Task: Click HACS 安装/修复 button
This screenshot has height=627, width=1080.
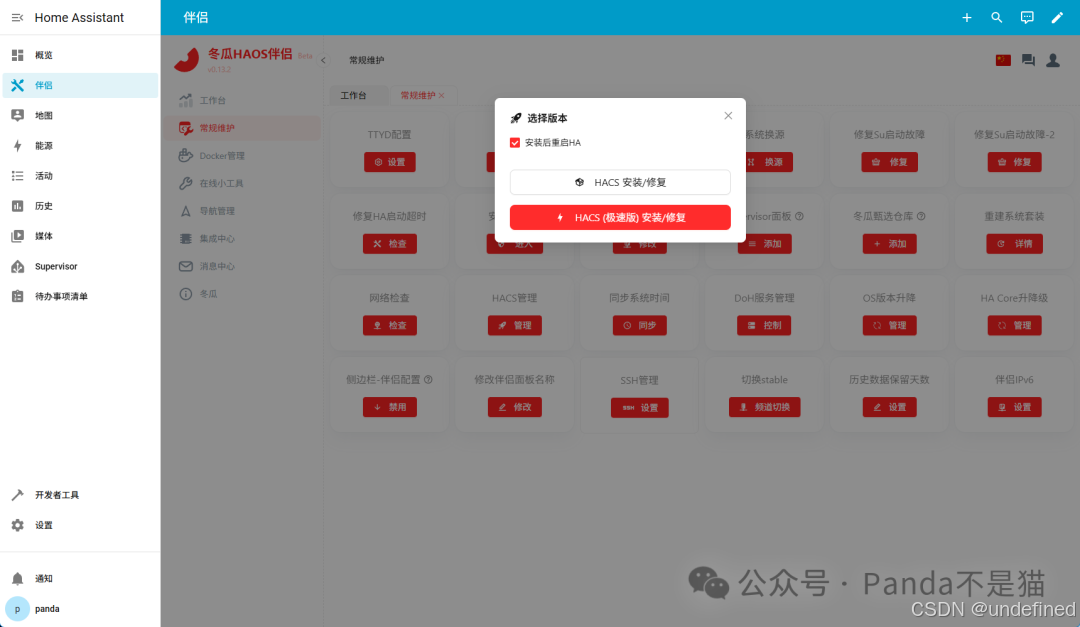Action: click(620, 183)
